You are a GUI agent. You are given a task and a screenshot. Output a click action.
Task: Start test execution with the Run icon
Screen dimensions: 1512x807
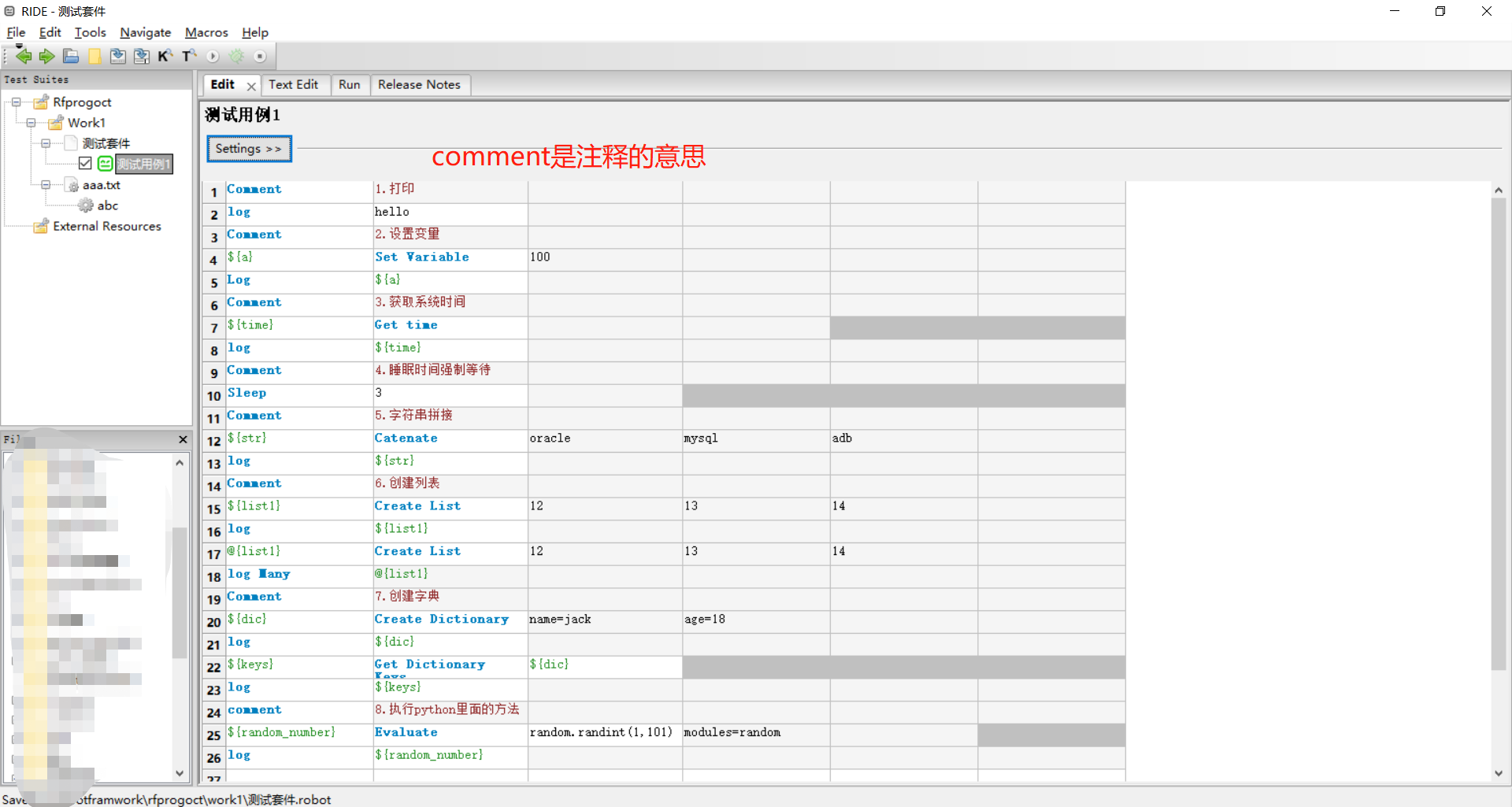213,56
